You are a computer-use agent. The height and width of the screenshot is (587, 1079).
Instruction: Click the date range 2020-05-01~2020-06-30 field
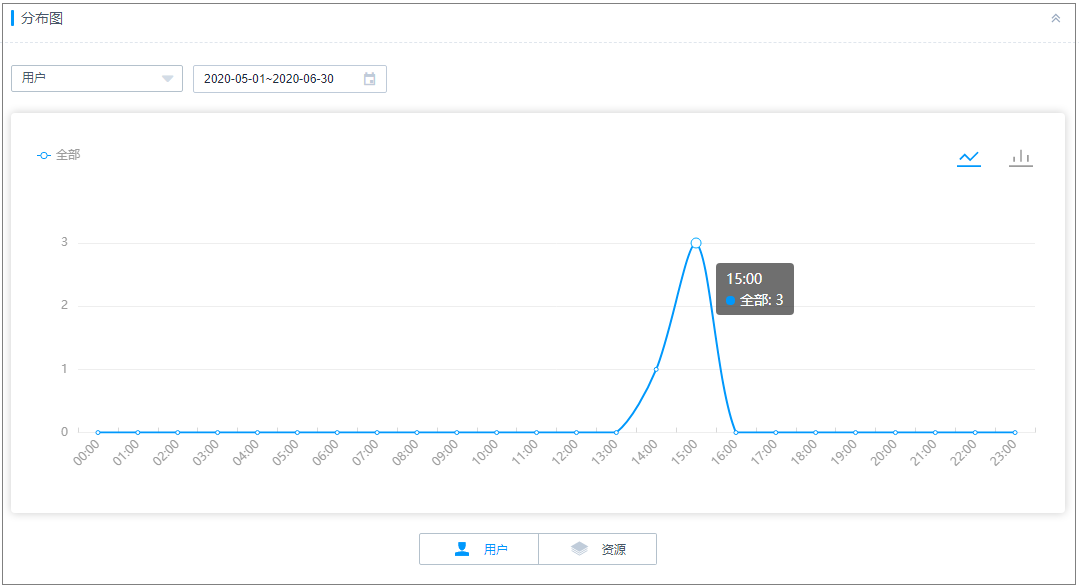(290, 79)
